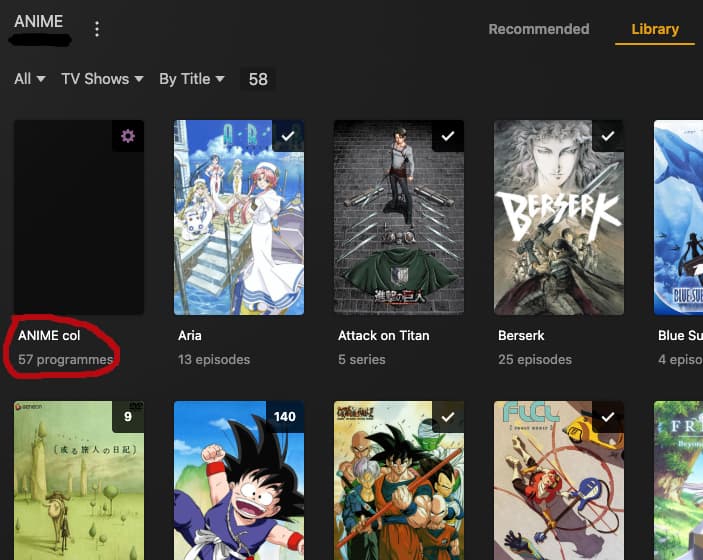Open the Berserk title link

point(521,335)
